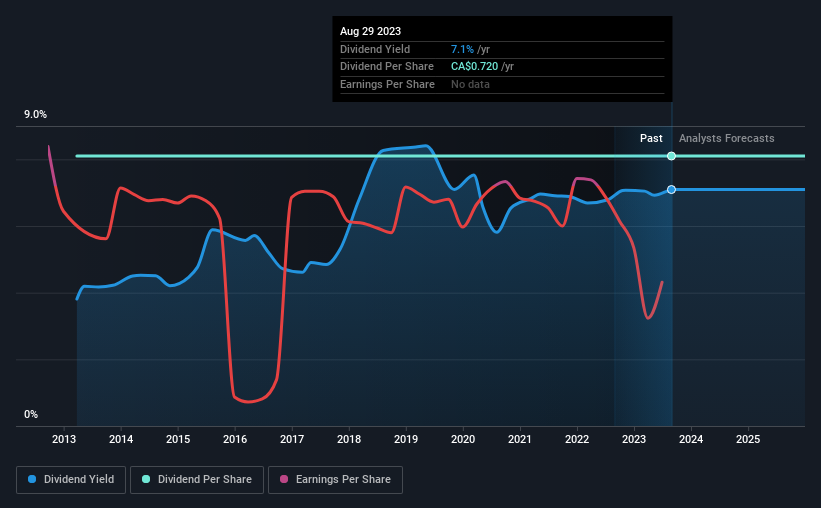Click the teal Dividend Per Share legend dot
The width and height of the screenshot is (821, 508).
[x=146, y=479]
